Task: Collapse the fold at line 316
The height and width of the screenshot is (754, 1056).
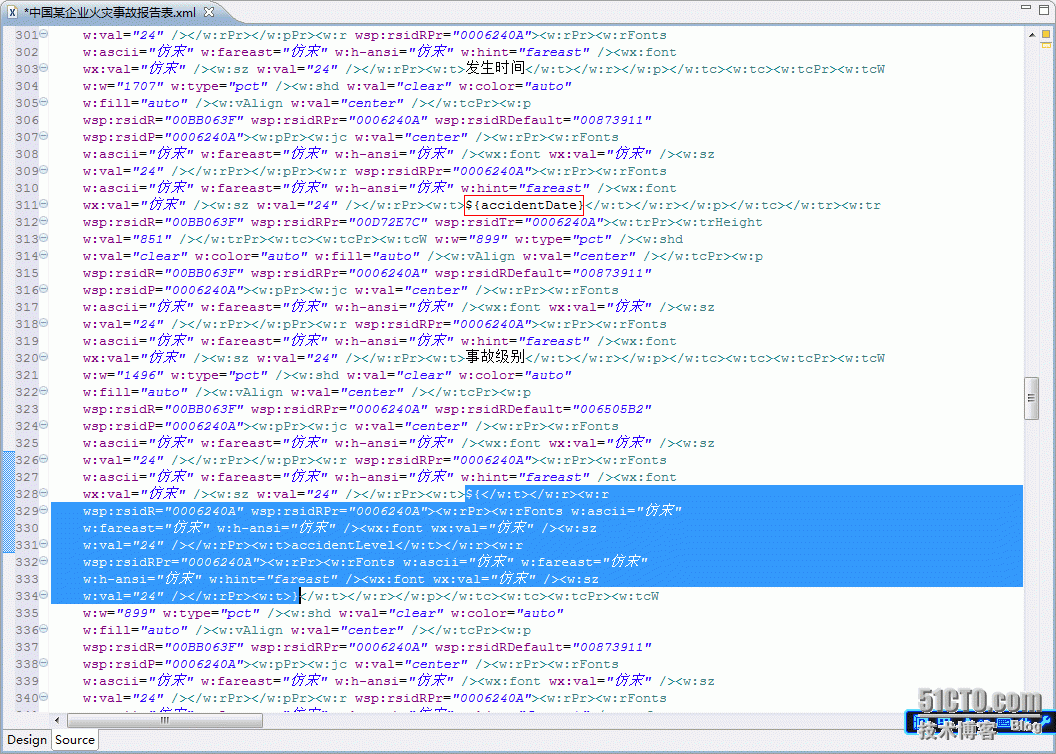Action: click(x=44, y=289)
